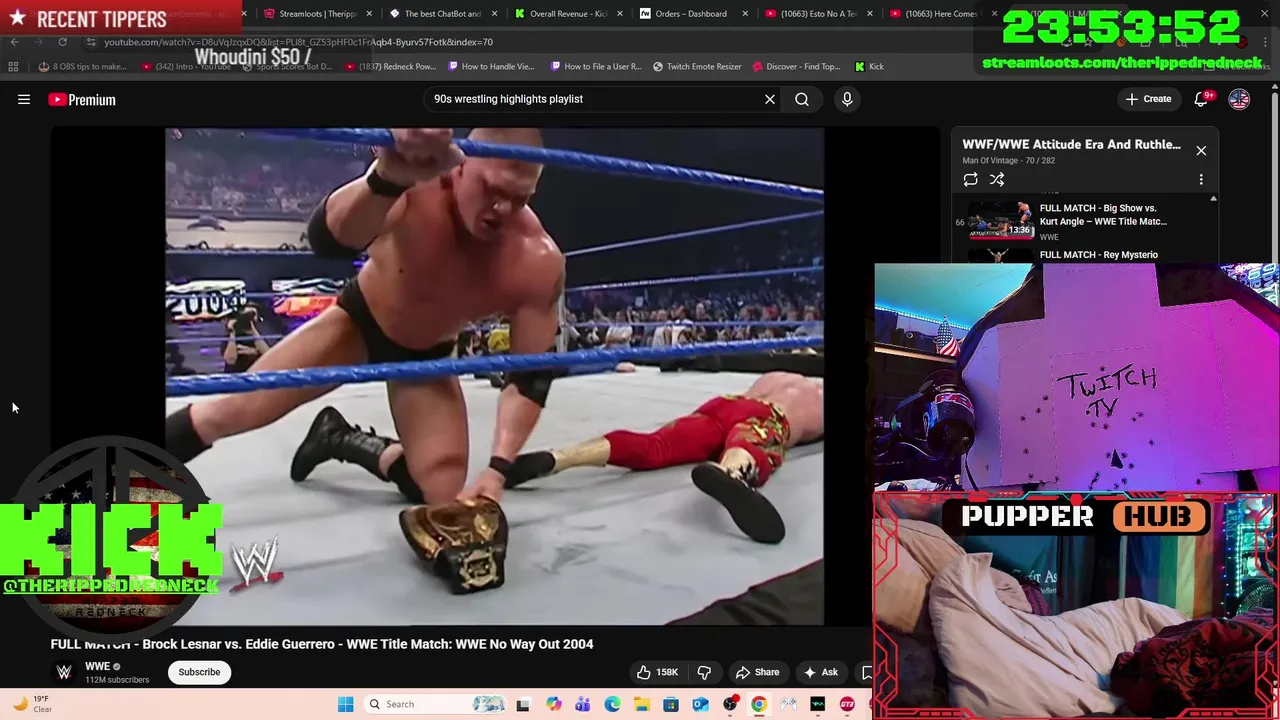Viewport: 1280px width, 720px height.
Task: Click the taskbar Search box
Action: [436, 704]
